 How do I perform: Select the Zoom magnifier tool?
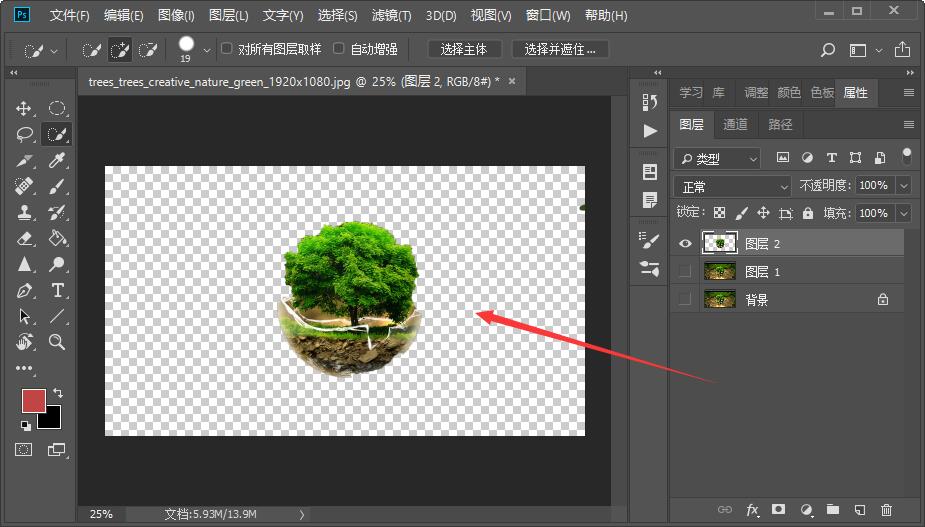coord(57,342)
